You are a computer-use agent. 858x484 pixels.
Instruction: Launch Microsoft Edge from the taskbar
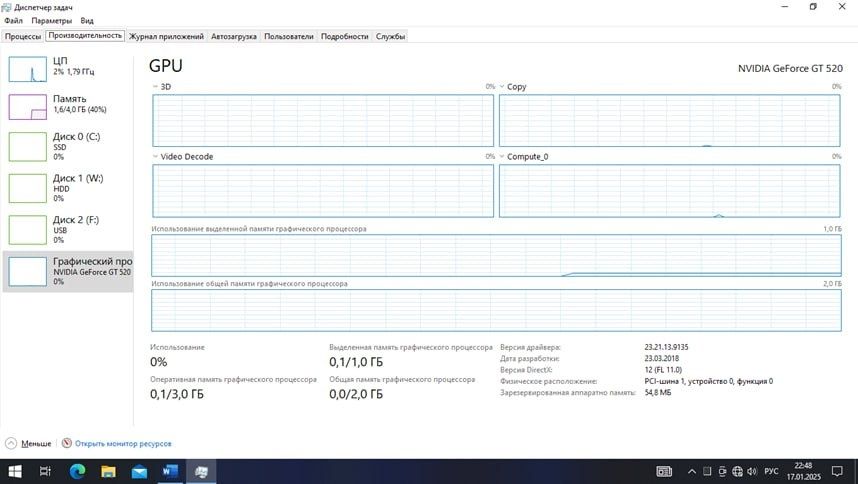click(x=77, y=471)
